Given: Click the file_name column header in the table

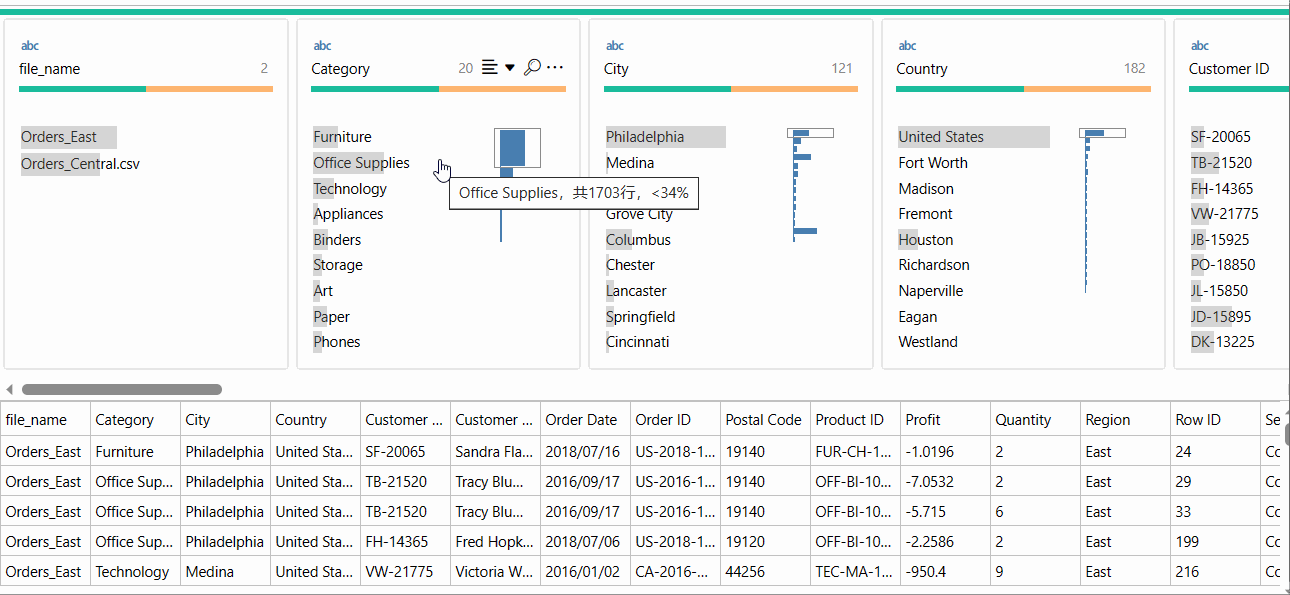Looking at the screenshot, I should tap(46, 420).
